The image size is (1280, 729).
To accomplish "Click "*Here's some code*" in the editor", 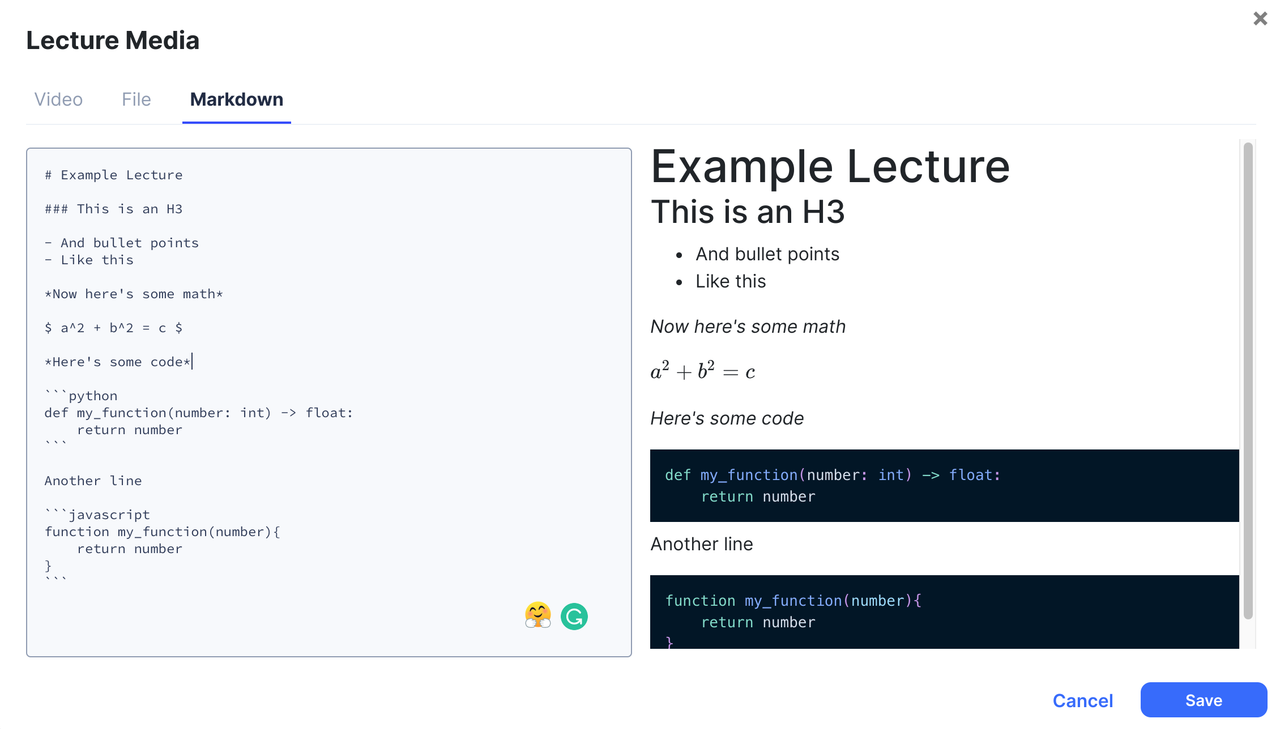I will [x=118, y=362].
